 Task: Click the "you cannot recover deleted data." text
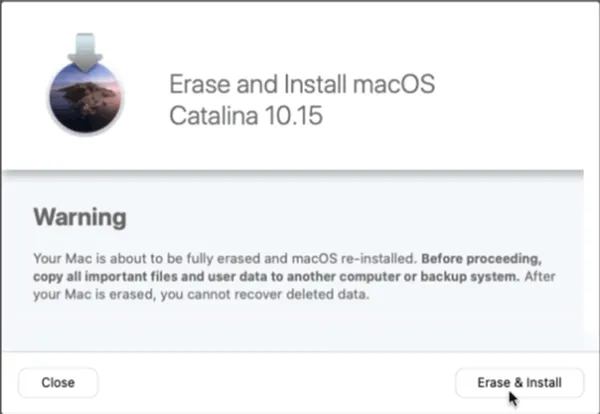coord(264,295)
